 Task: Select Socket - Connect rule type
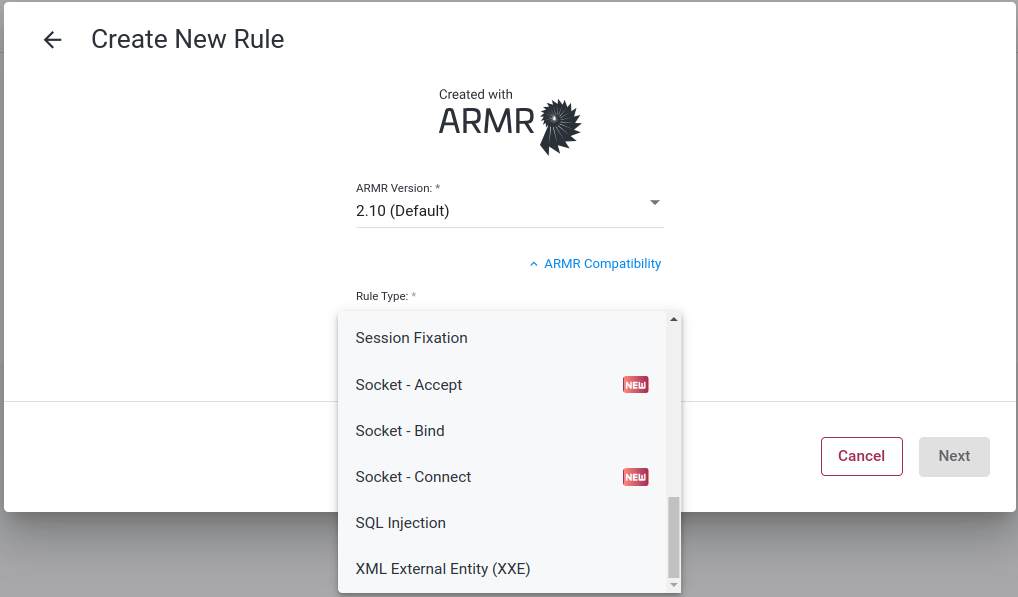click(503, 477)
